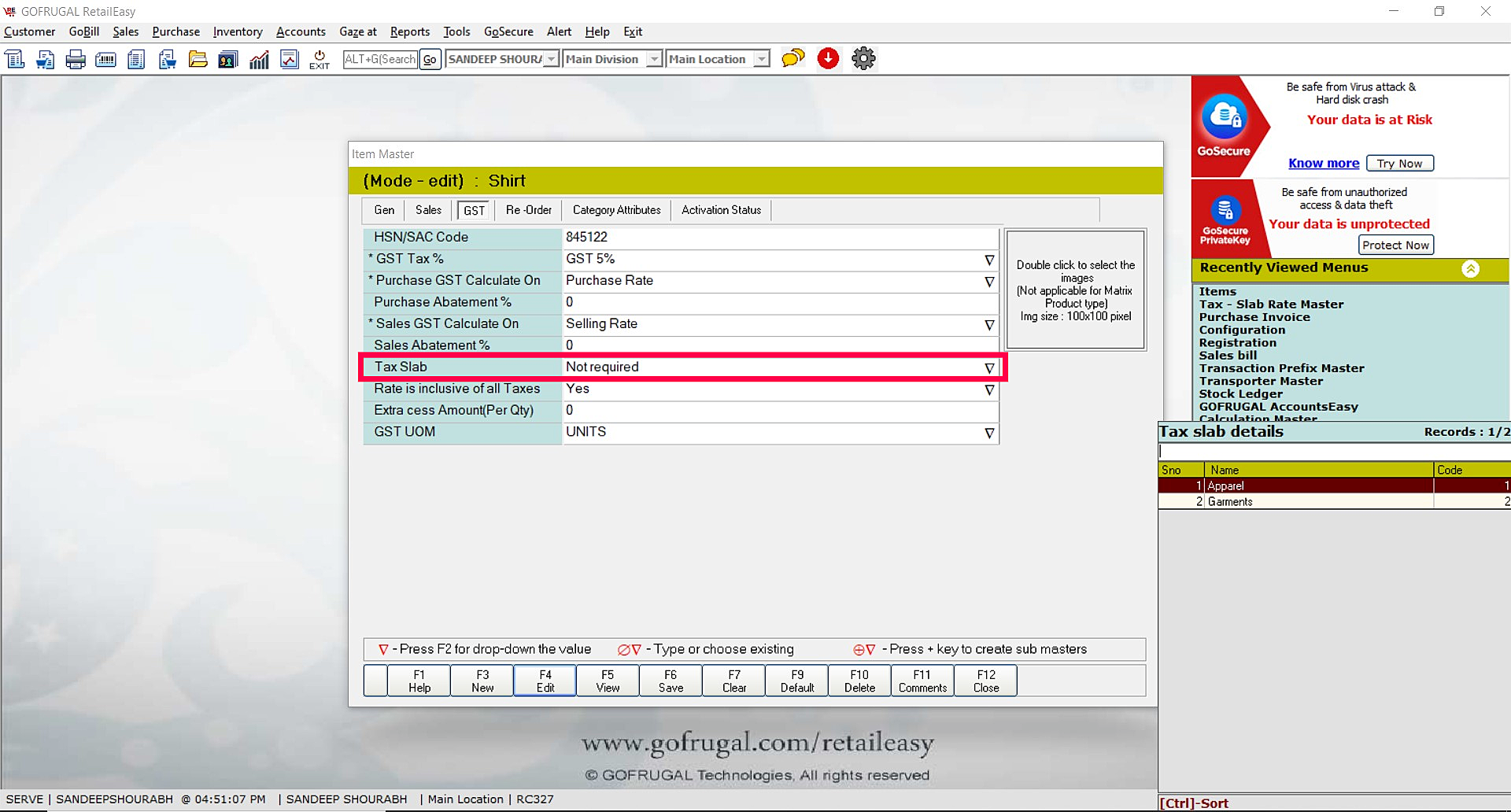
Task: Click the ALT+G search input field
Action: (380, 59)
